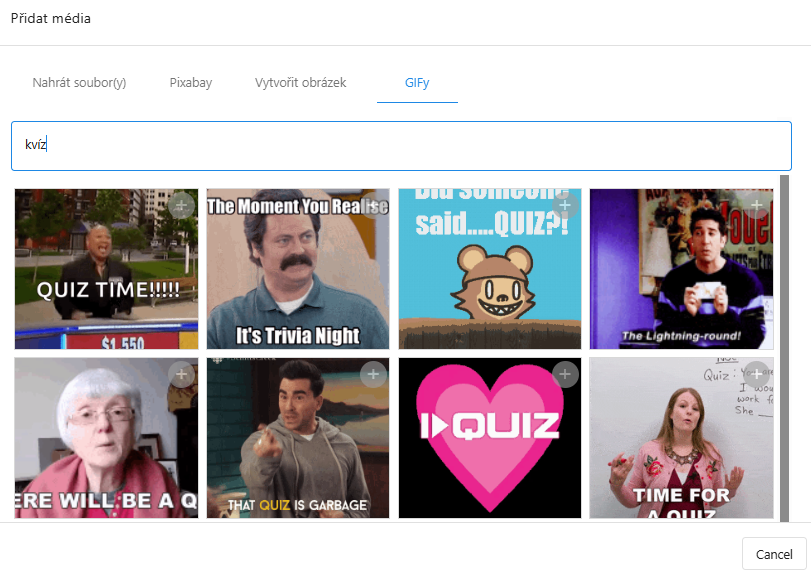Select the TIME FOR A QUIZ thumbnail

[682, 438]
